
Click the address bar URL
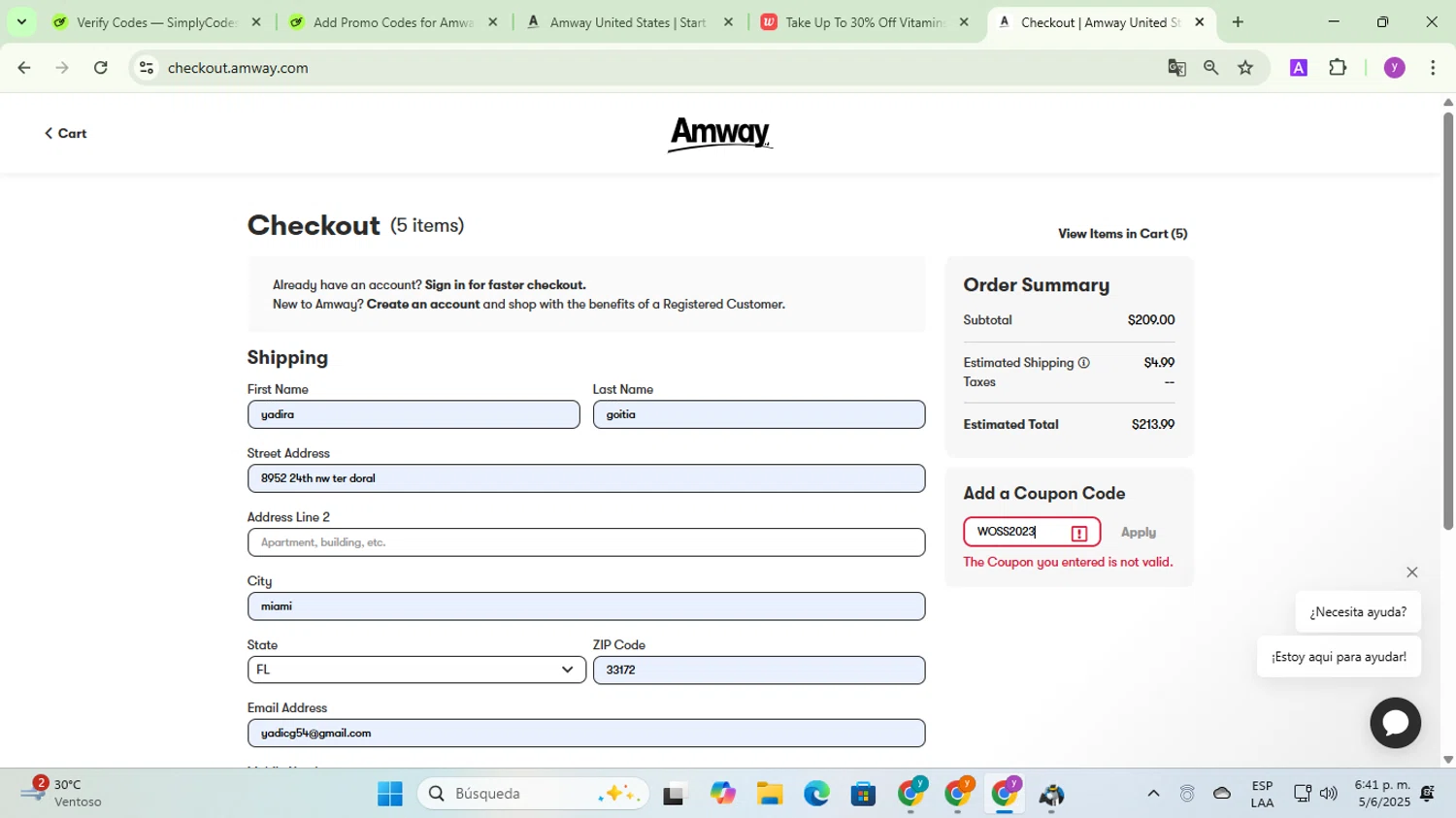[x=238, y=68]
